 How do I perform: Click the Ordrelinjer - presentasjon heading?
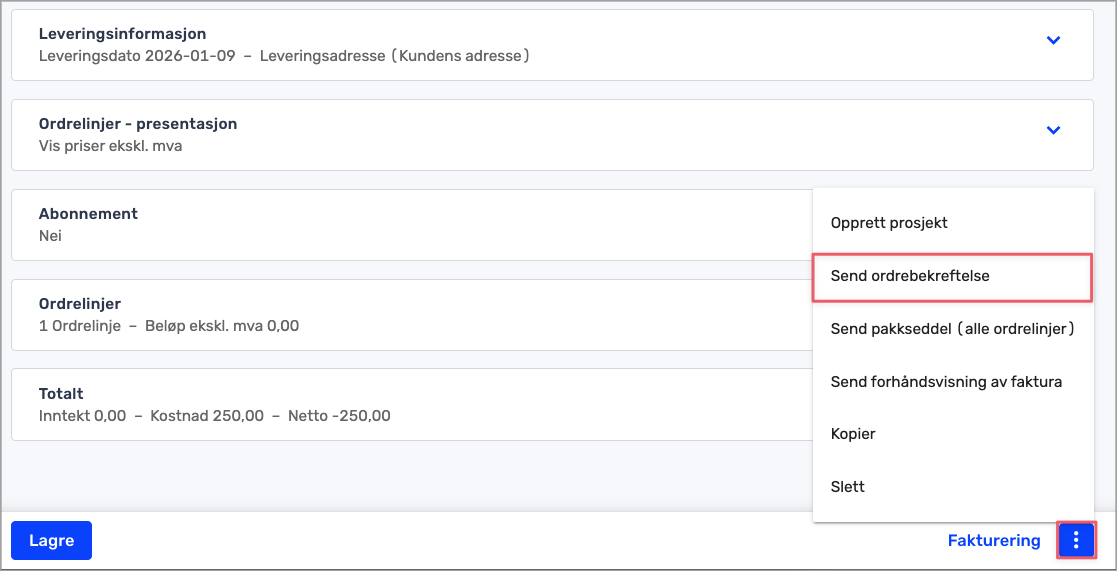pos(137,125)
